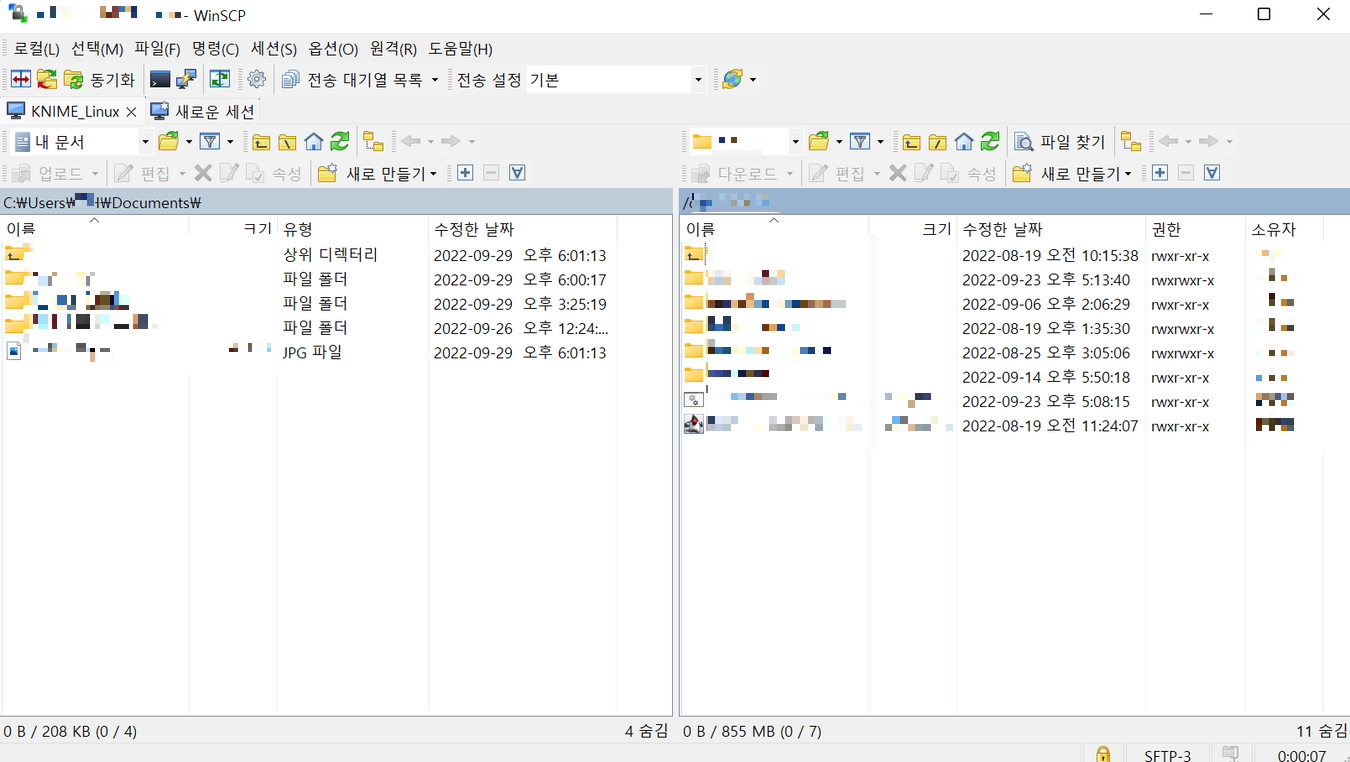This screenshot has height=762, width=1350.
Task: Open the 세션(S) menu
Action: click(274, 49)
